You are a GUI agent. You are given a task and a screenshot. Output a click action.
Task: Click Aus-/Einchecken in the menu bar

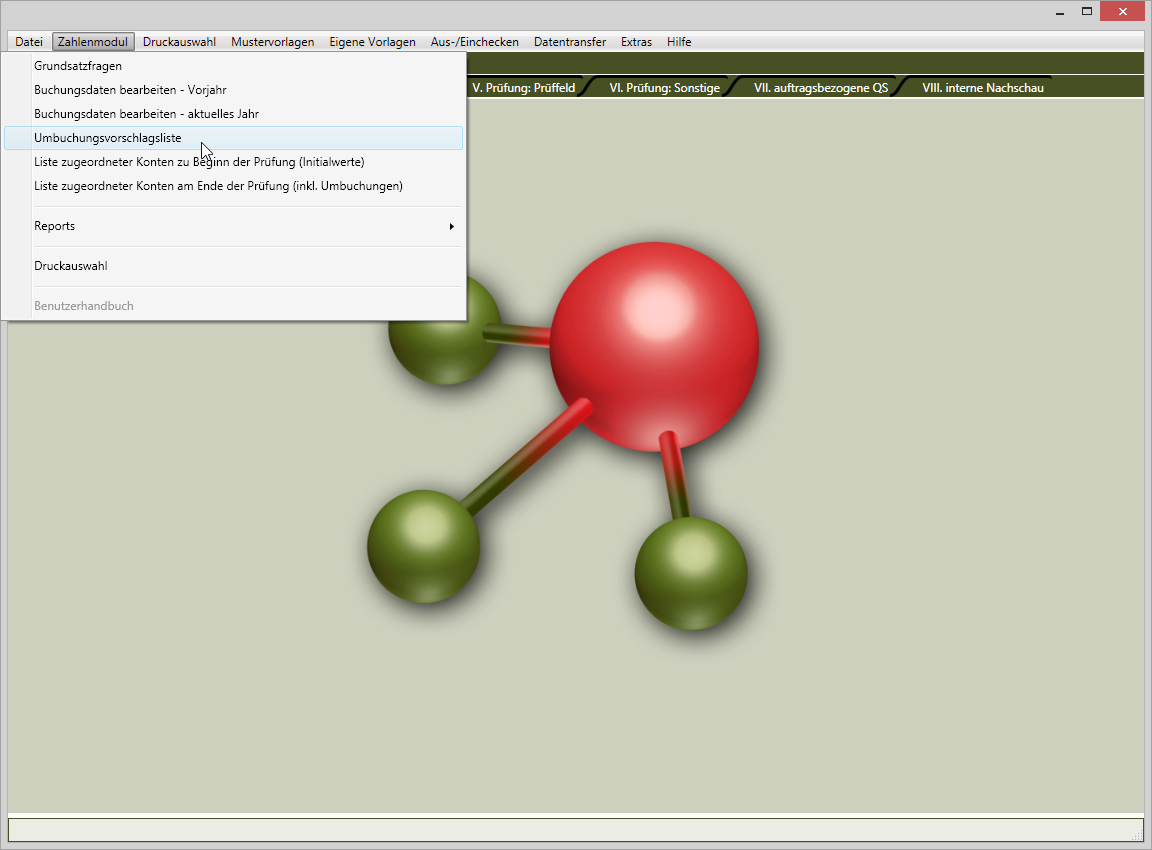tap(474, 42)
